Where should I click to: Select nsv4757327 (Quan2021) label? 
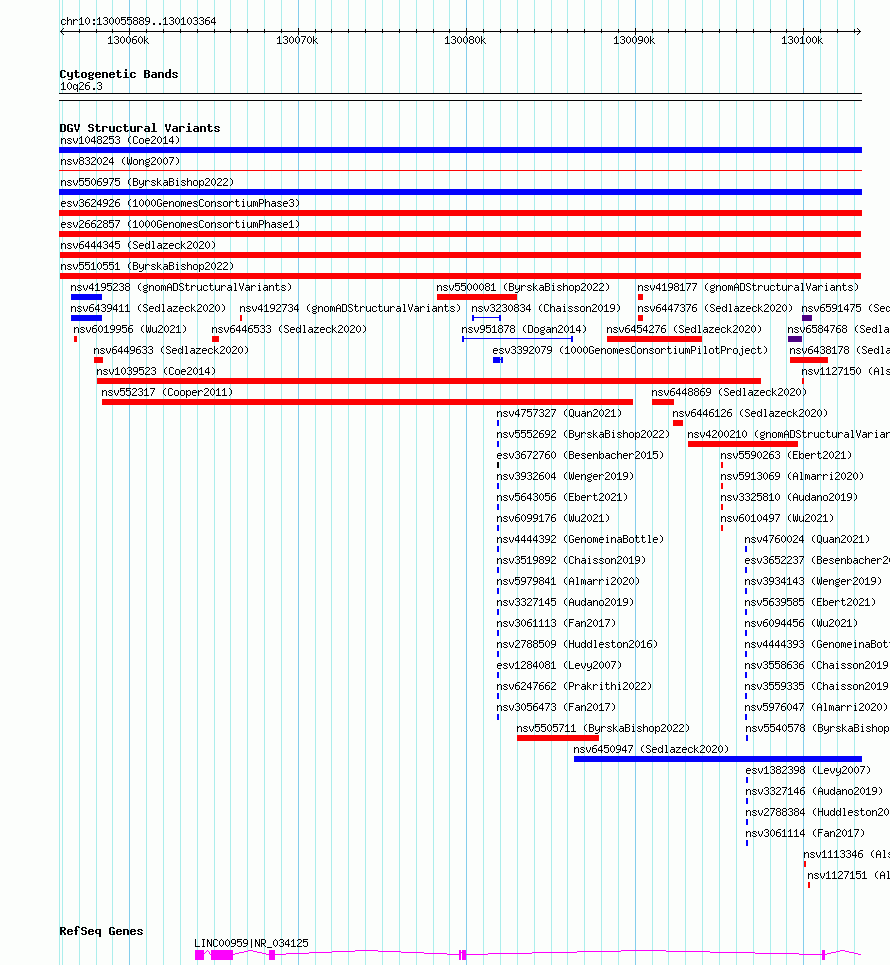pyautogui.click(x=559, y=414)
